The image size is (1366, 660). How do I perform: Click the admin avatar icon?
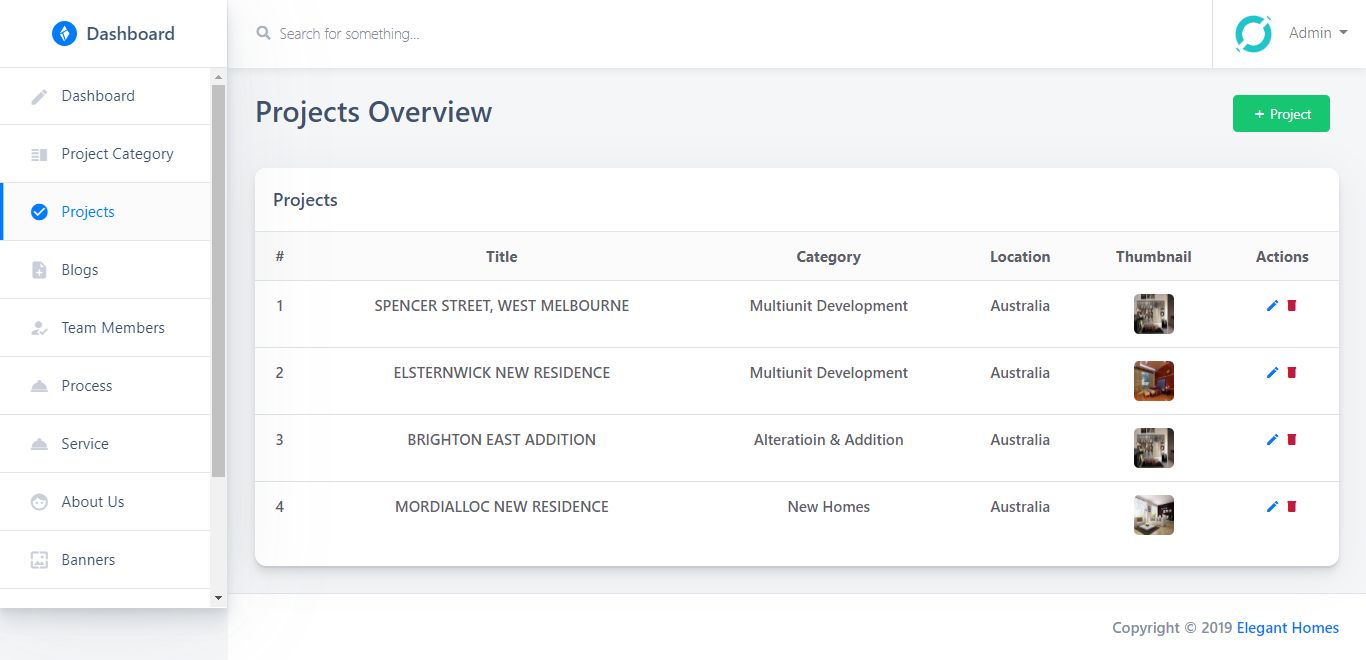coord(1253,34)
